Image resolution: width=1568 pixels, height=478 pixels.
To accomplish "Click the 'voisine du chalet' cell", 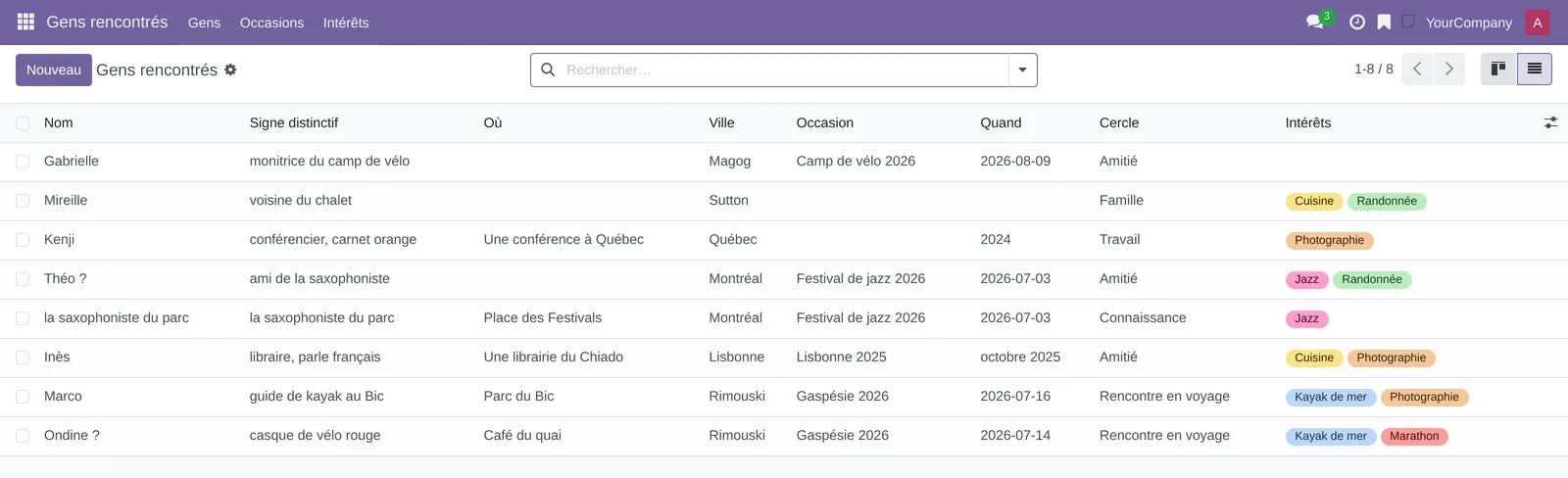I will [x=301, y=201].
